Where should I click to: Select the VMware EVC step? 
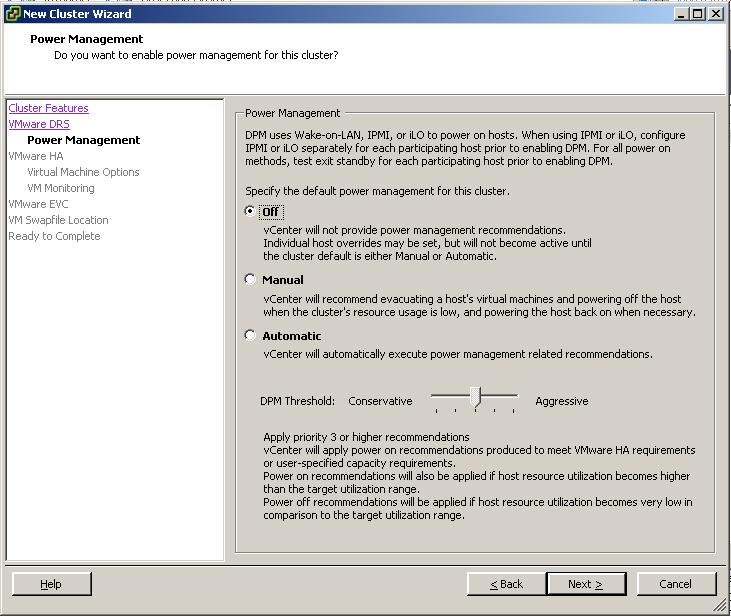coord(38,204)
